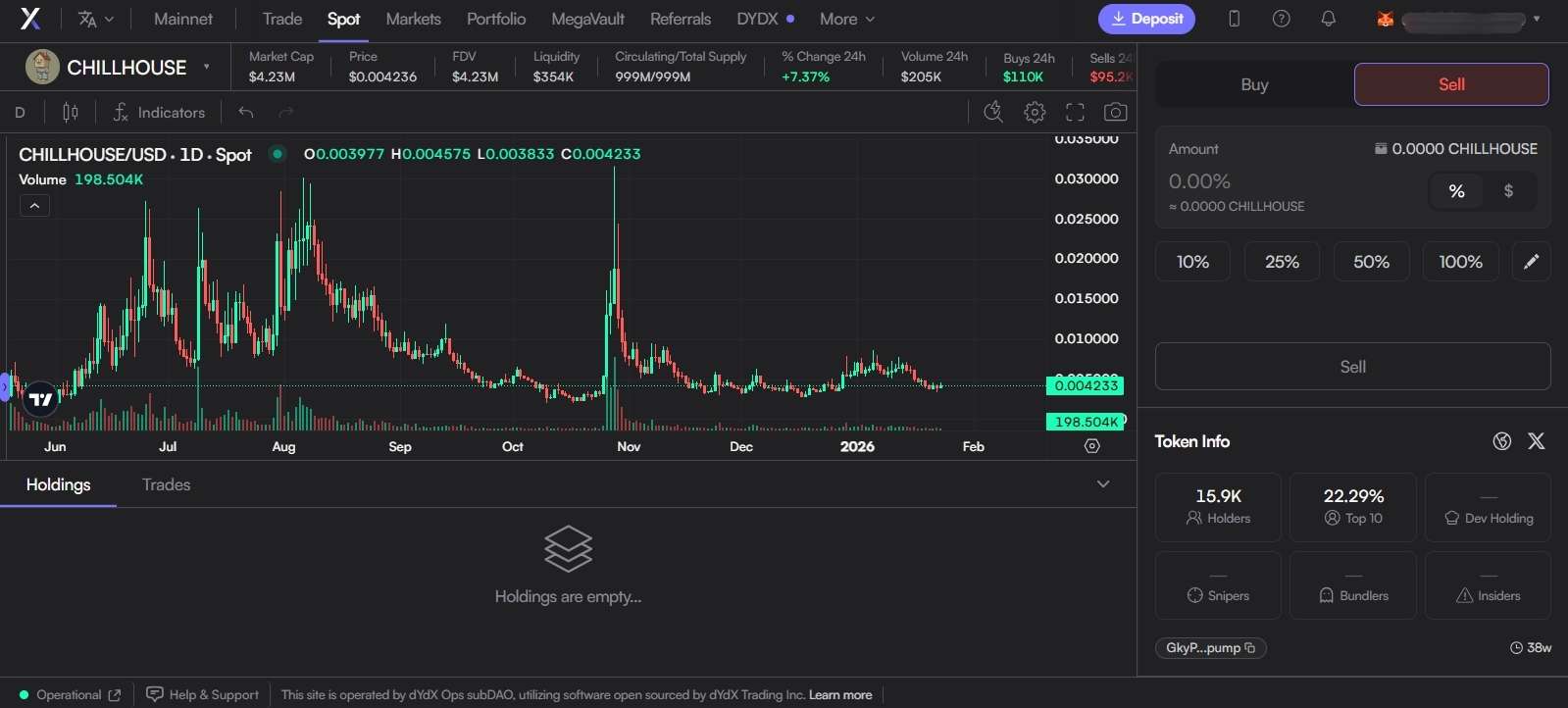1568x708 pixels.
Task: Click the Deposit button
Action: [x=1146, y=19]
